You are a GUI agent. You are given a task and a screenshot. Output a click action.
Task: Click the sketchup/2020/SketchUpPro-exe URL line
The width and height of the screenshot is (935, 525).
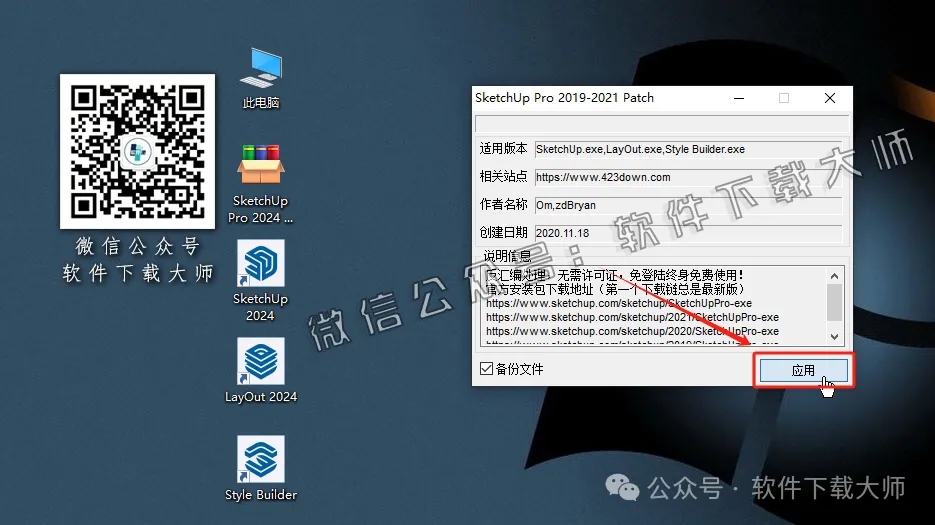click(632, 331)
